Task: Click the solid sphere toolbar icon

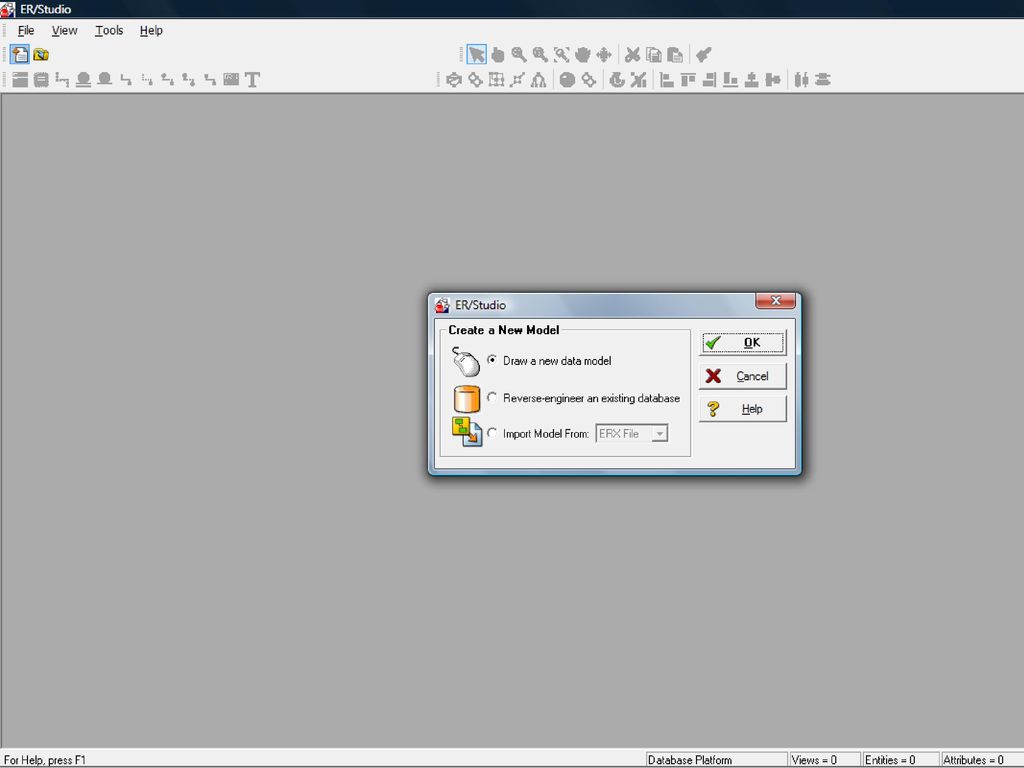Action: click(x=567, y=80)
